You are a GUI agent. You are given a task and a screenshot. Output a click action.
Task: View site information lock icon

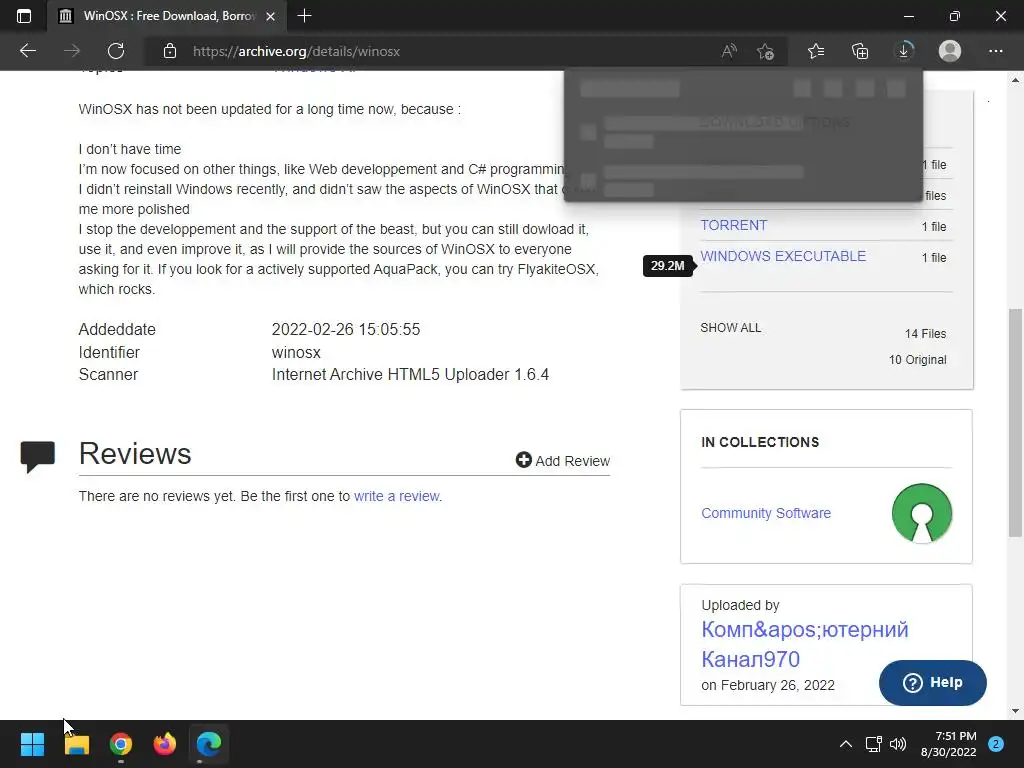click(x=170, y=51)
